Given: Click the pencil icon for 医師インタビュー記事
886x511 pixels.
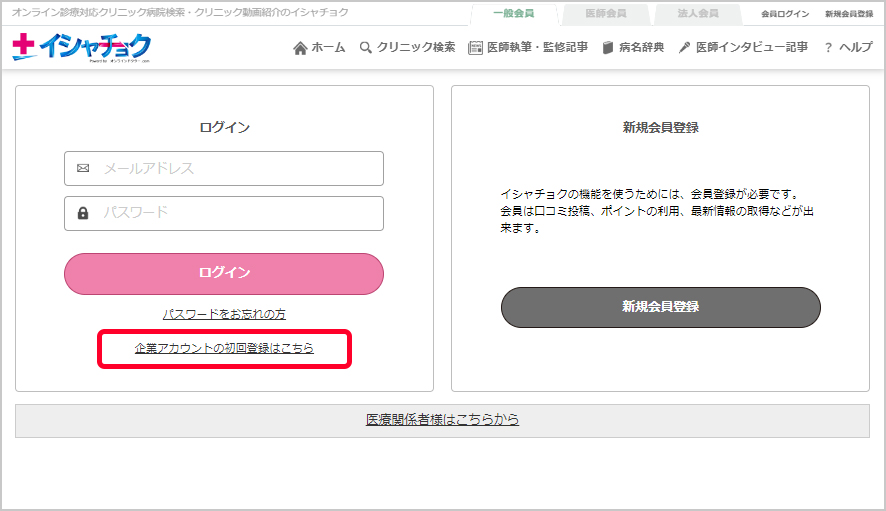Looking at the screenshot, I should coord(685,48).
